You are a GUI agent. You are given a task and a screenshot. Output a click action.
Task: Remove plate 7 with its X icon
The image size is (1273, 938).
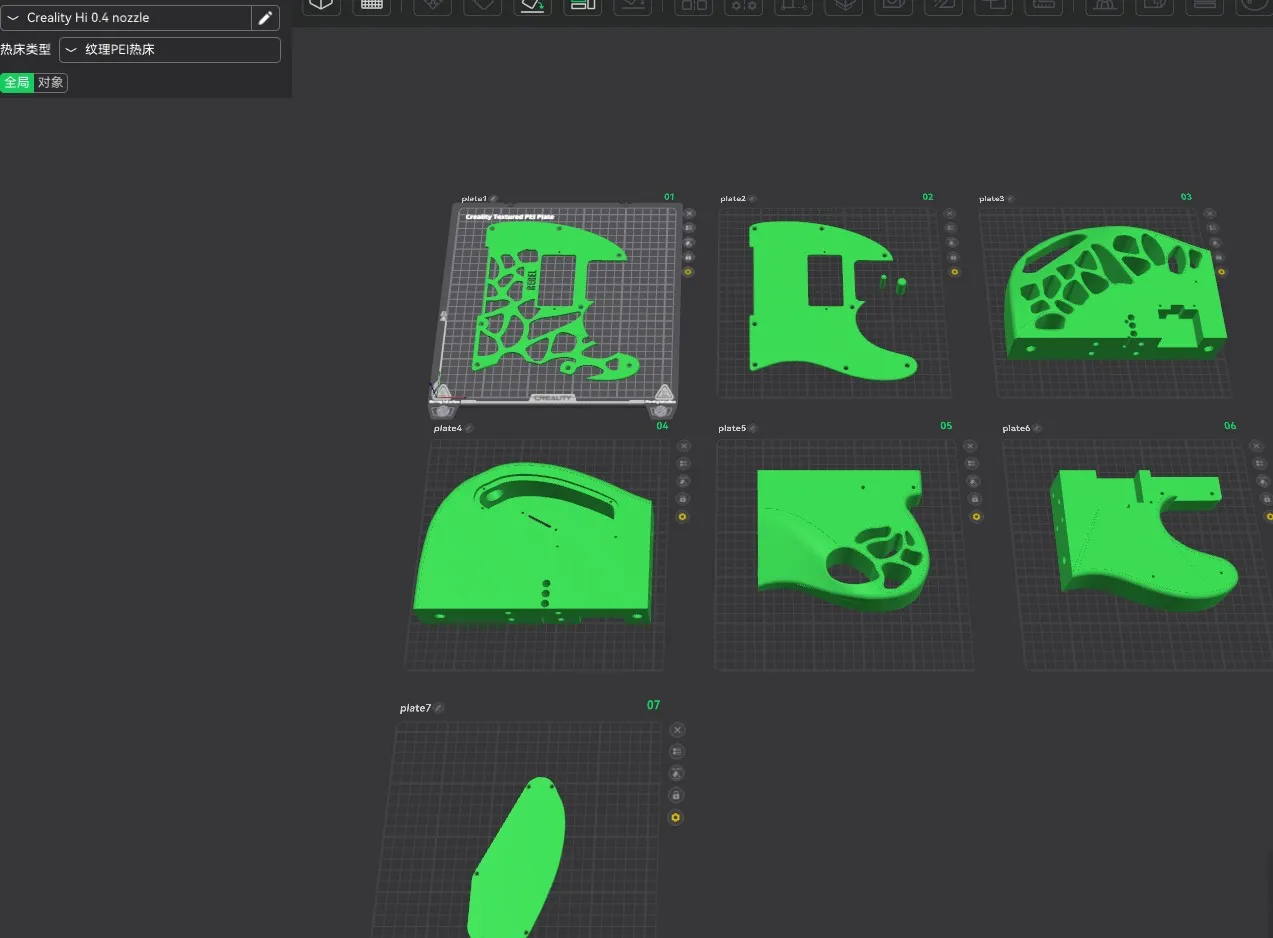pos(677,730)
